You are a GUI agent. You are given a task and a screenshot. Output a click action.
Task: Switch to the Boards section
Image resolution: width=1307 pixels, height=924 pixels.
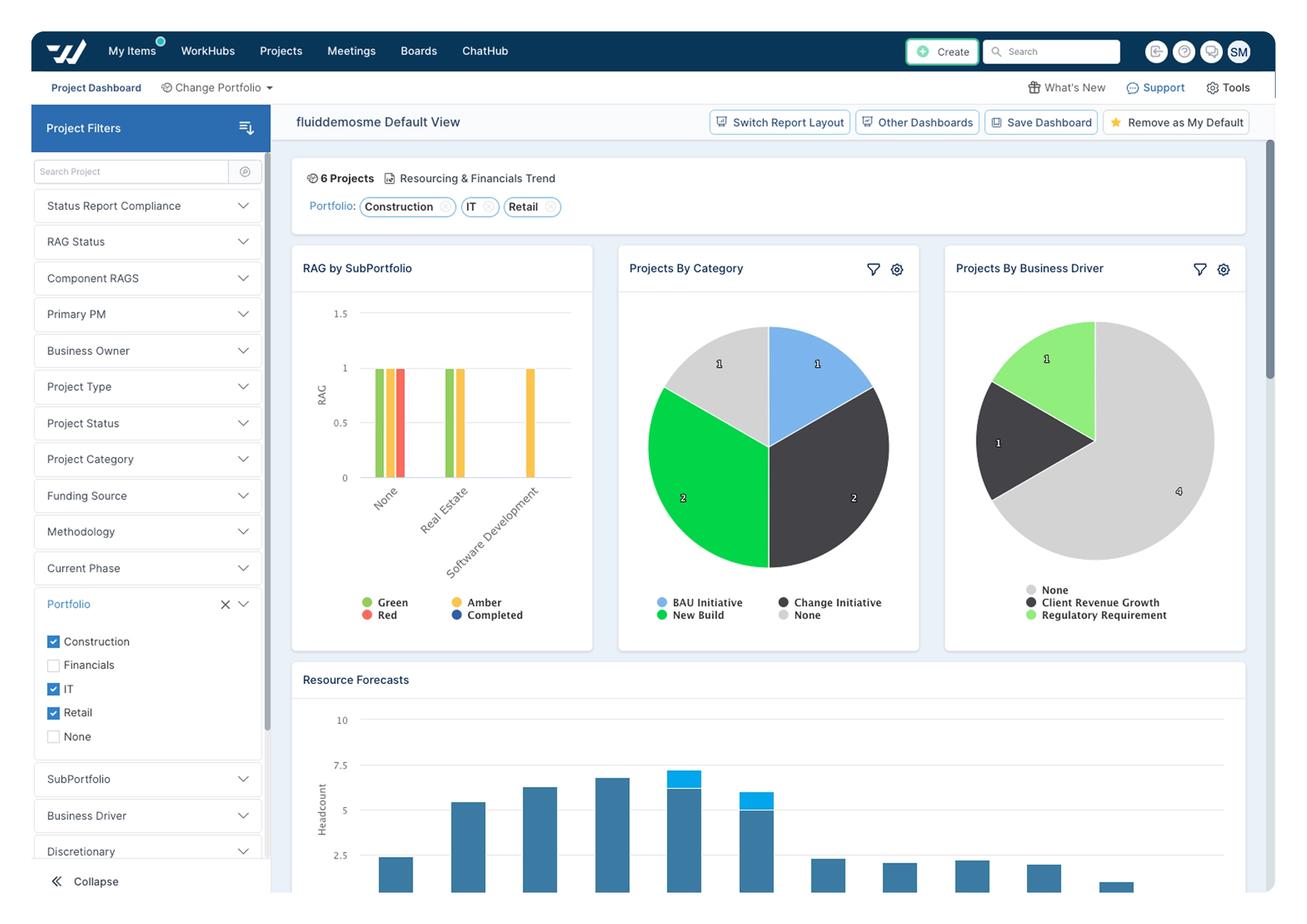pos(418,51)
